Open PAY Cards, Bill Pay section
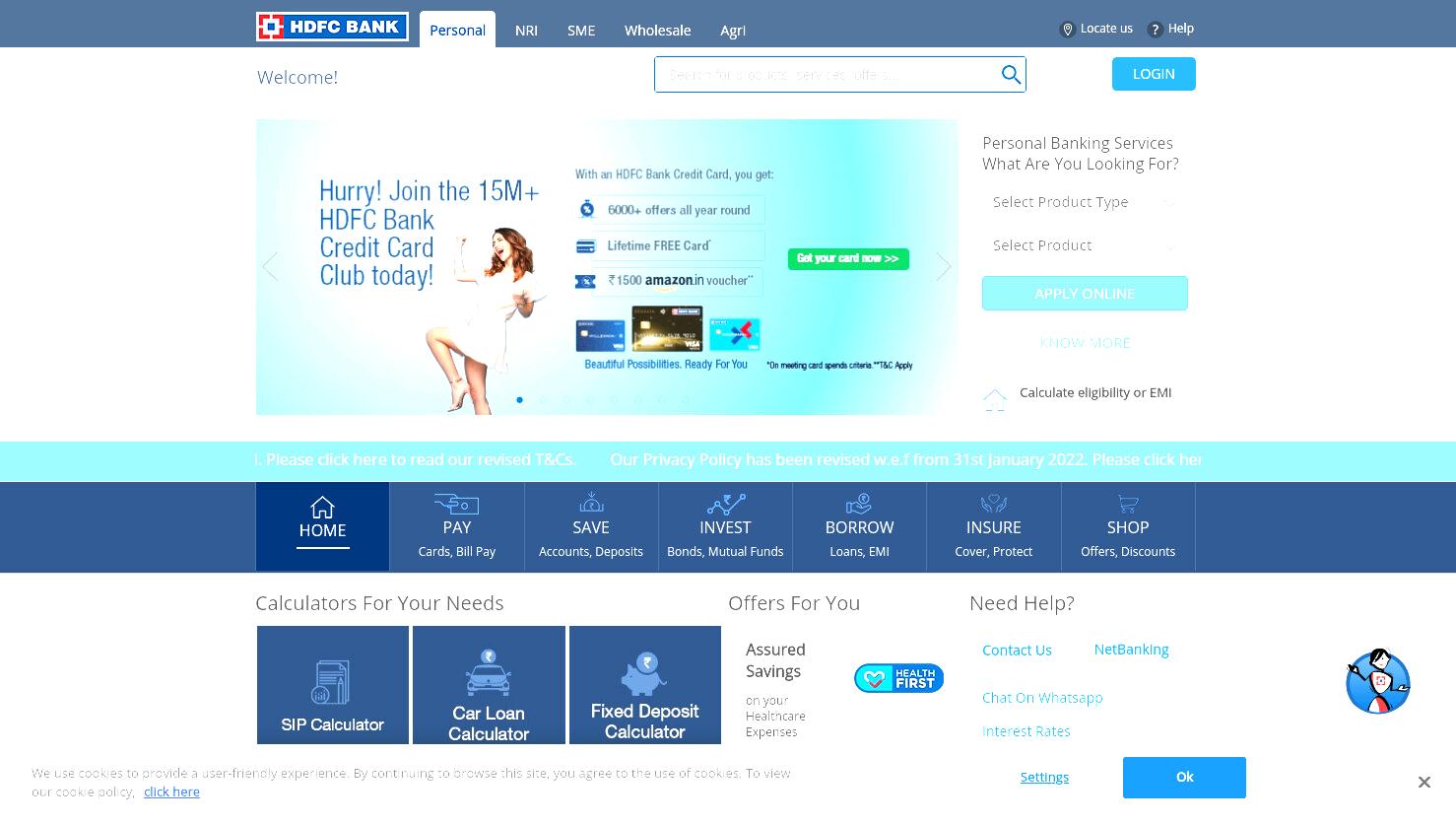 click(x=457, y=526)
